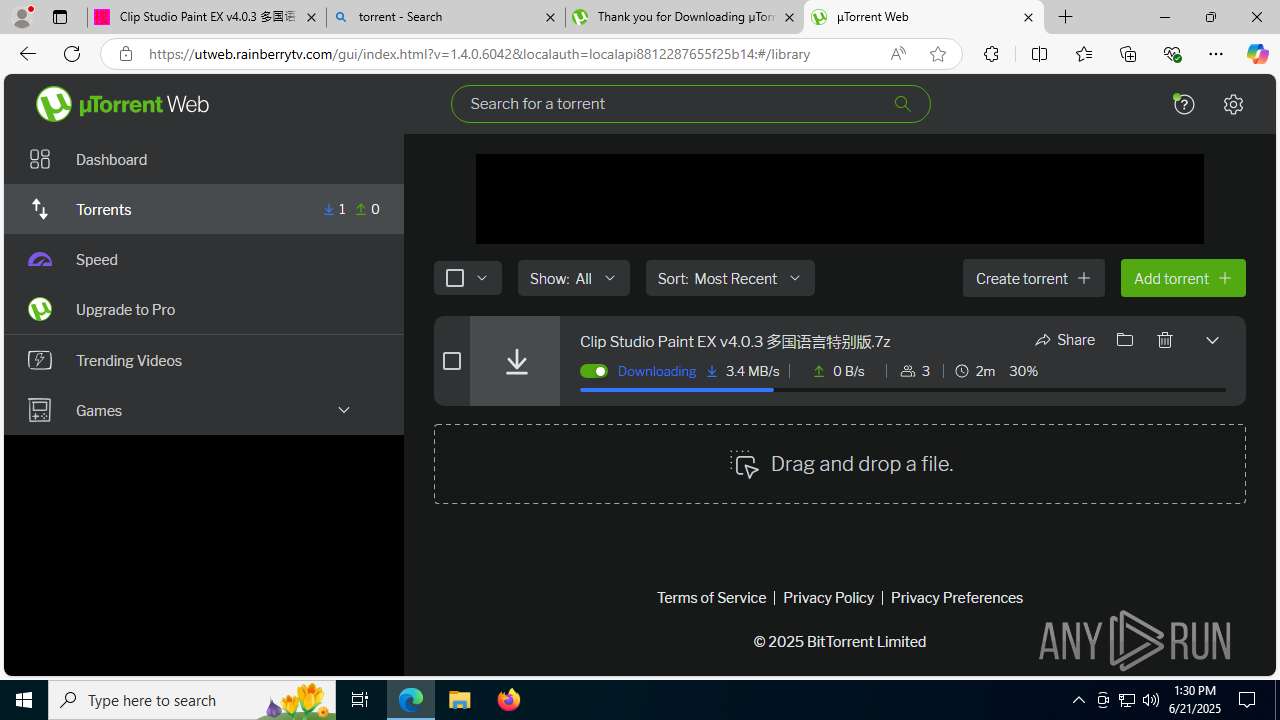This screenshot has width=1280, height=720.
Task: Open Task View on taskbar
Action: [x=360, y=700]
